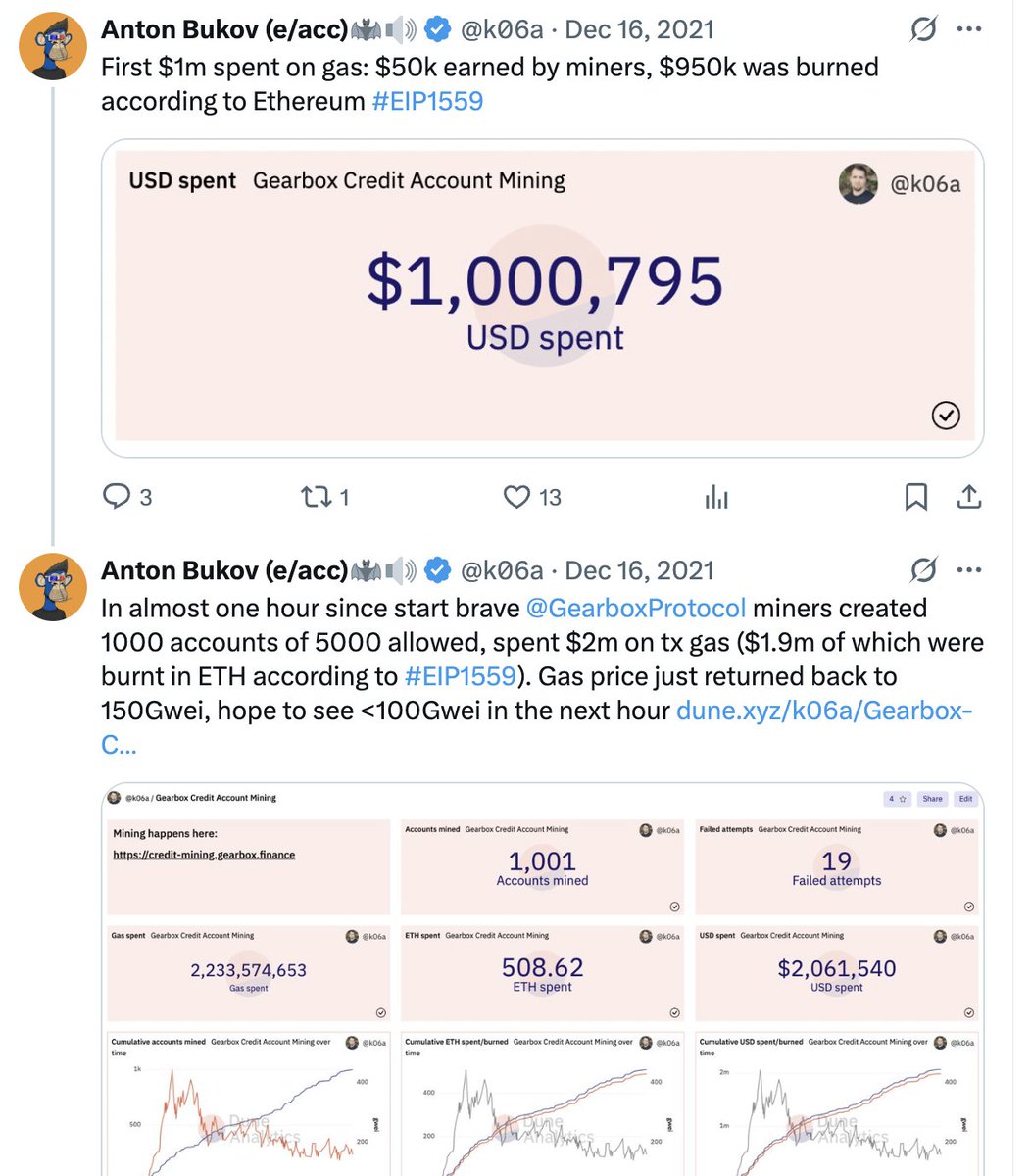Open the Dune dashboard screenshot image

(x=542, y=978)
